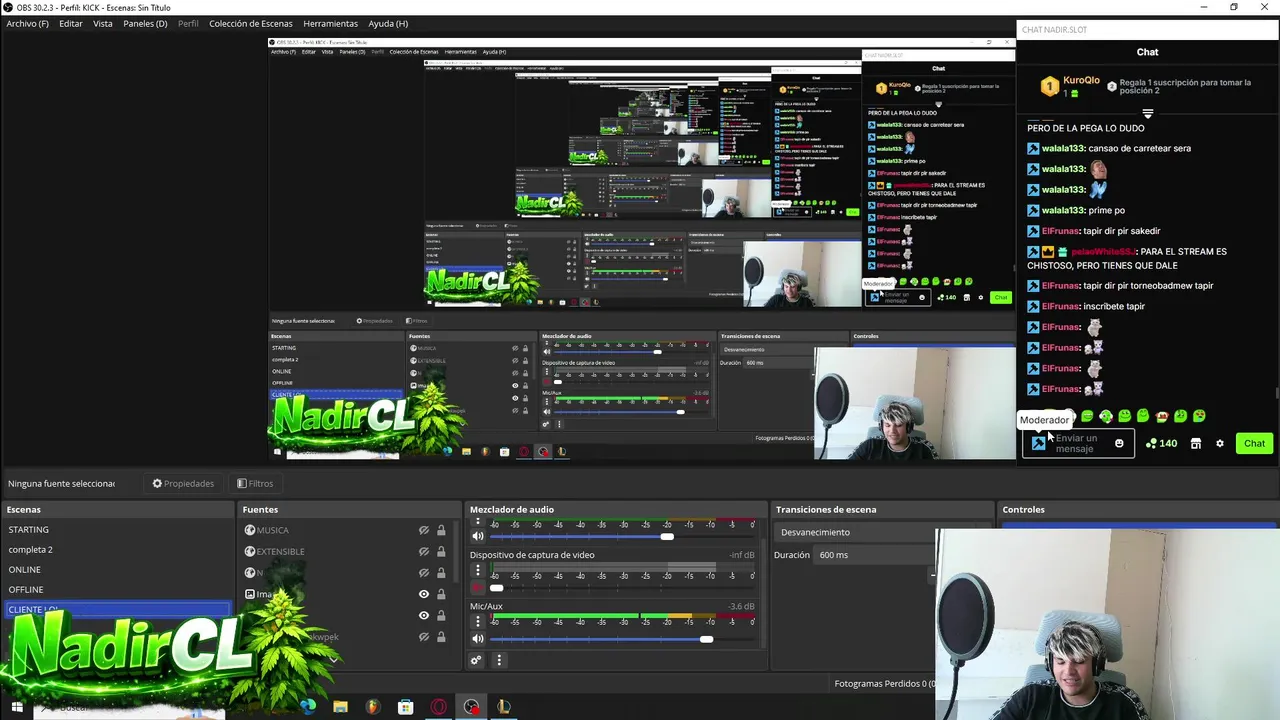Open the chat shop icon

coord(1195,443)
